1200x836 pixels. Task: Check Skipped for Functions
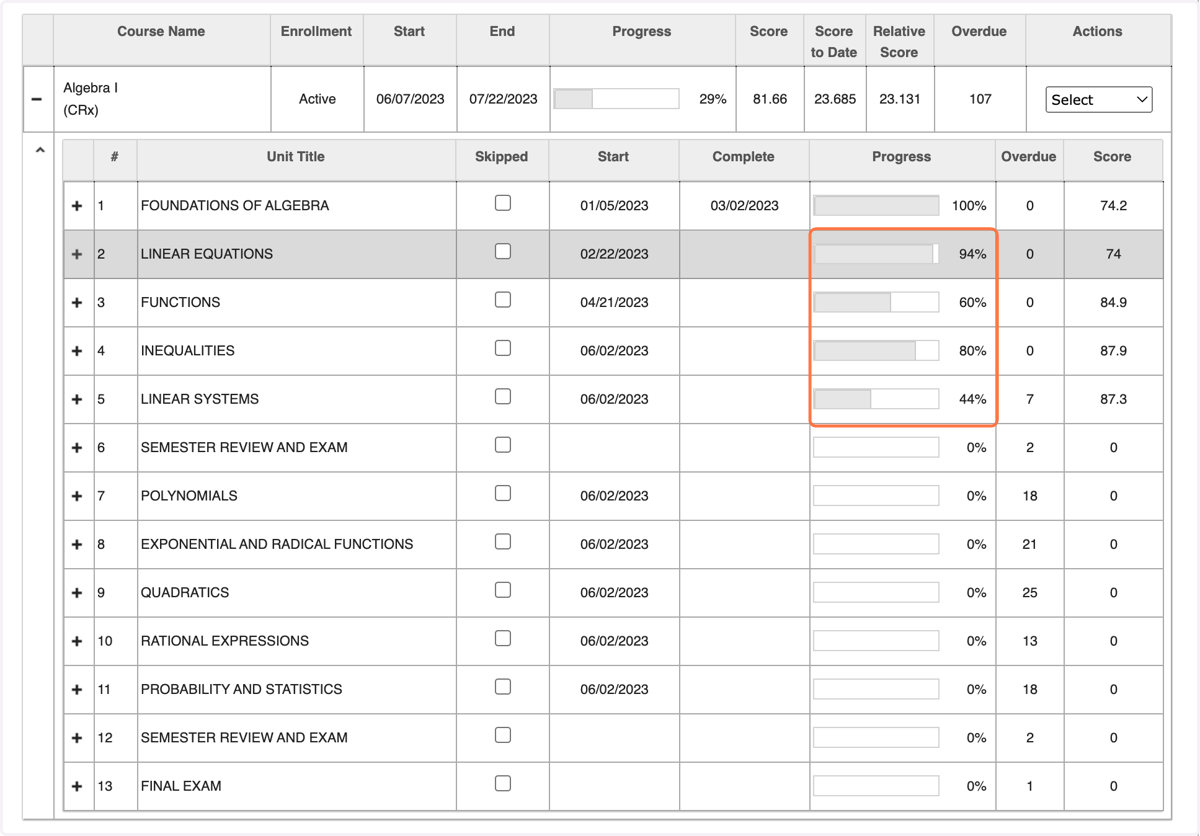coord(503,300)
